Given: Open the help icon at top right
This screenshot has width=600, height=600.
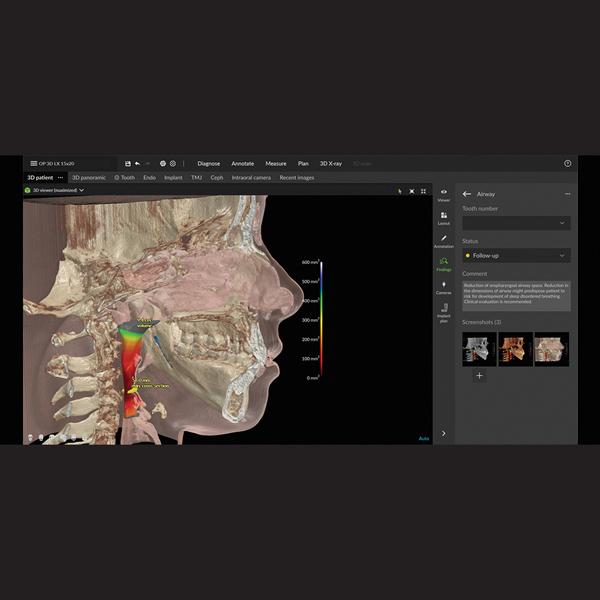Looking at the screenshot, I should pyautogui.click(x=568, y=163).
